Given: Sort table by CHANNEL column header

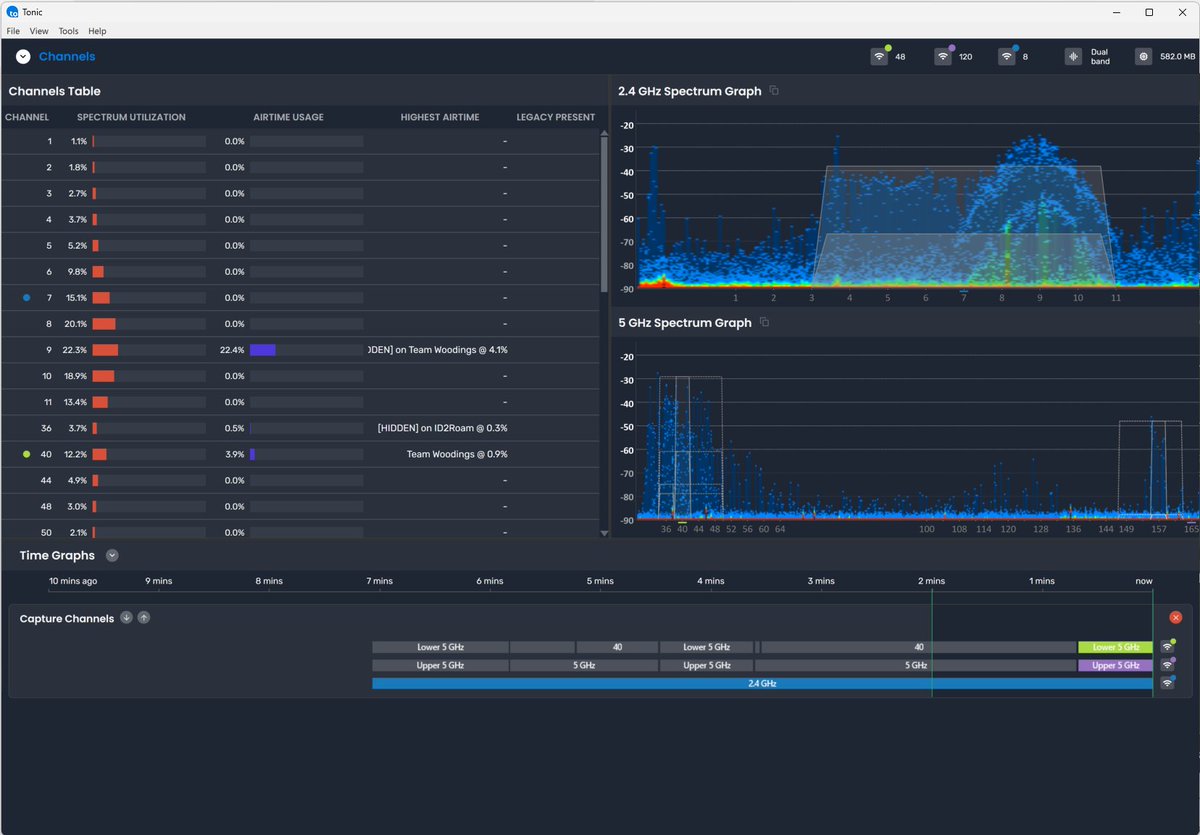Looking at the screenshot, I should (x=27, y=117).
